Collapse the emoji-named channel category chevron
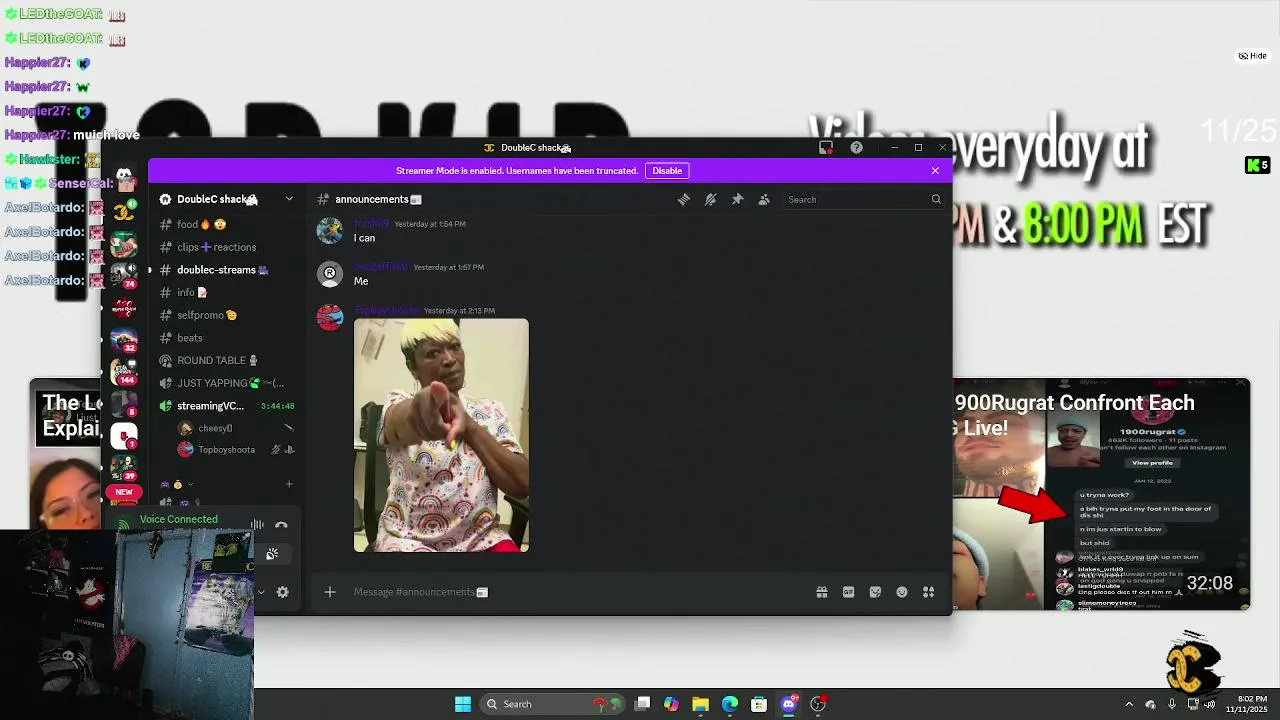The image size is (1280, 720). (x=190, y=484)
